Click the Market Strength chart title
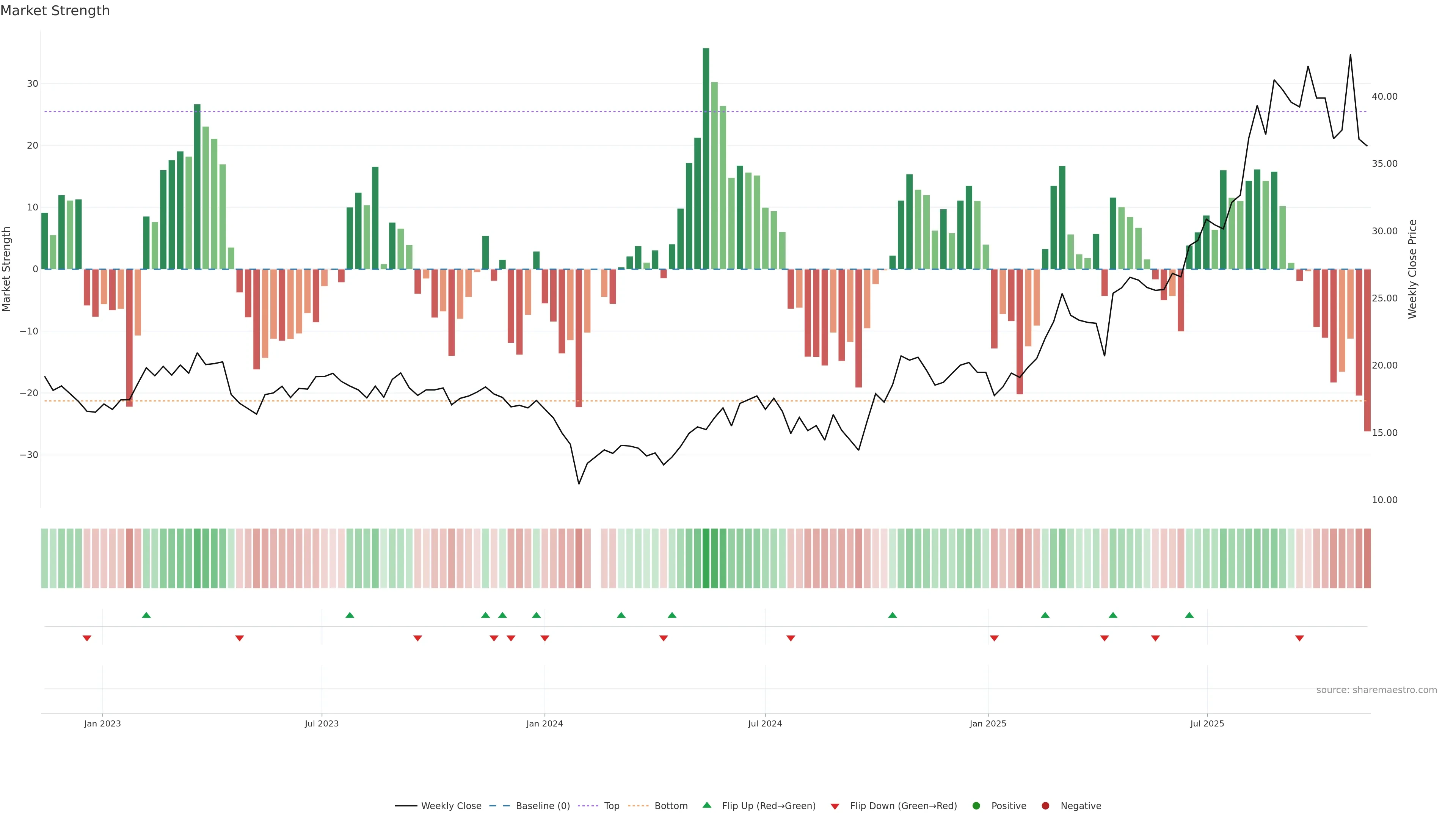1456x819 pixels. coord(55,11)
